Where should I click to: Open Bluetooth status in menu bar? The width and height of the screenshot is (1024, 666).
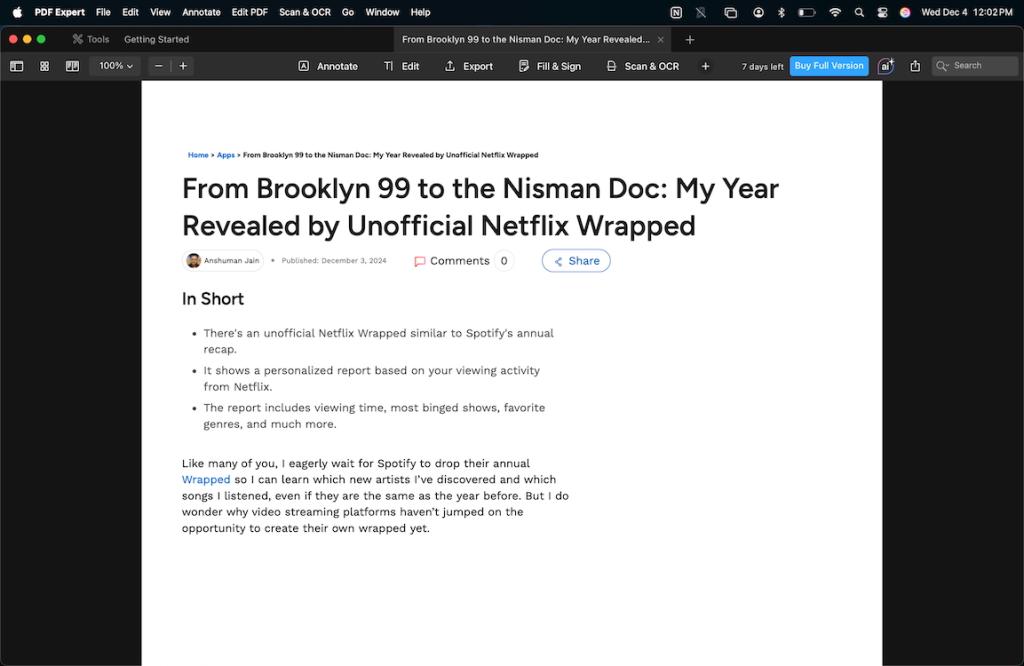coord(781,12)
